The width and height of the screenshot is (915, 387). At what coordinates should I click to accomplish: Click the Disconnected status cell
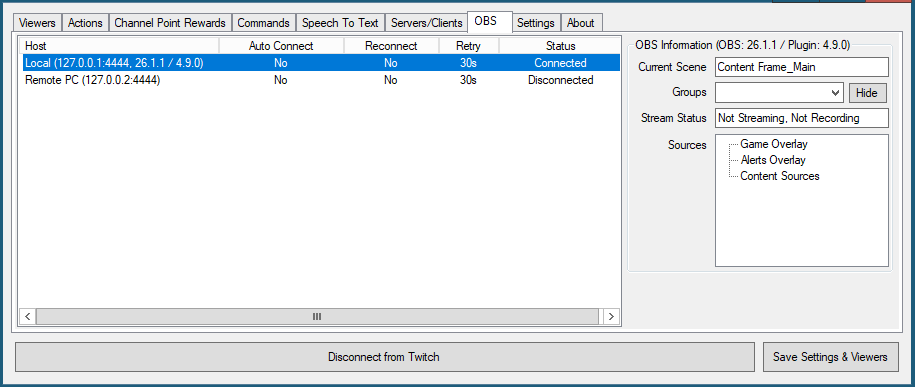point(560,80)
